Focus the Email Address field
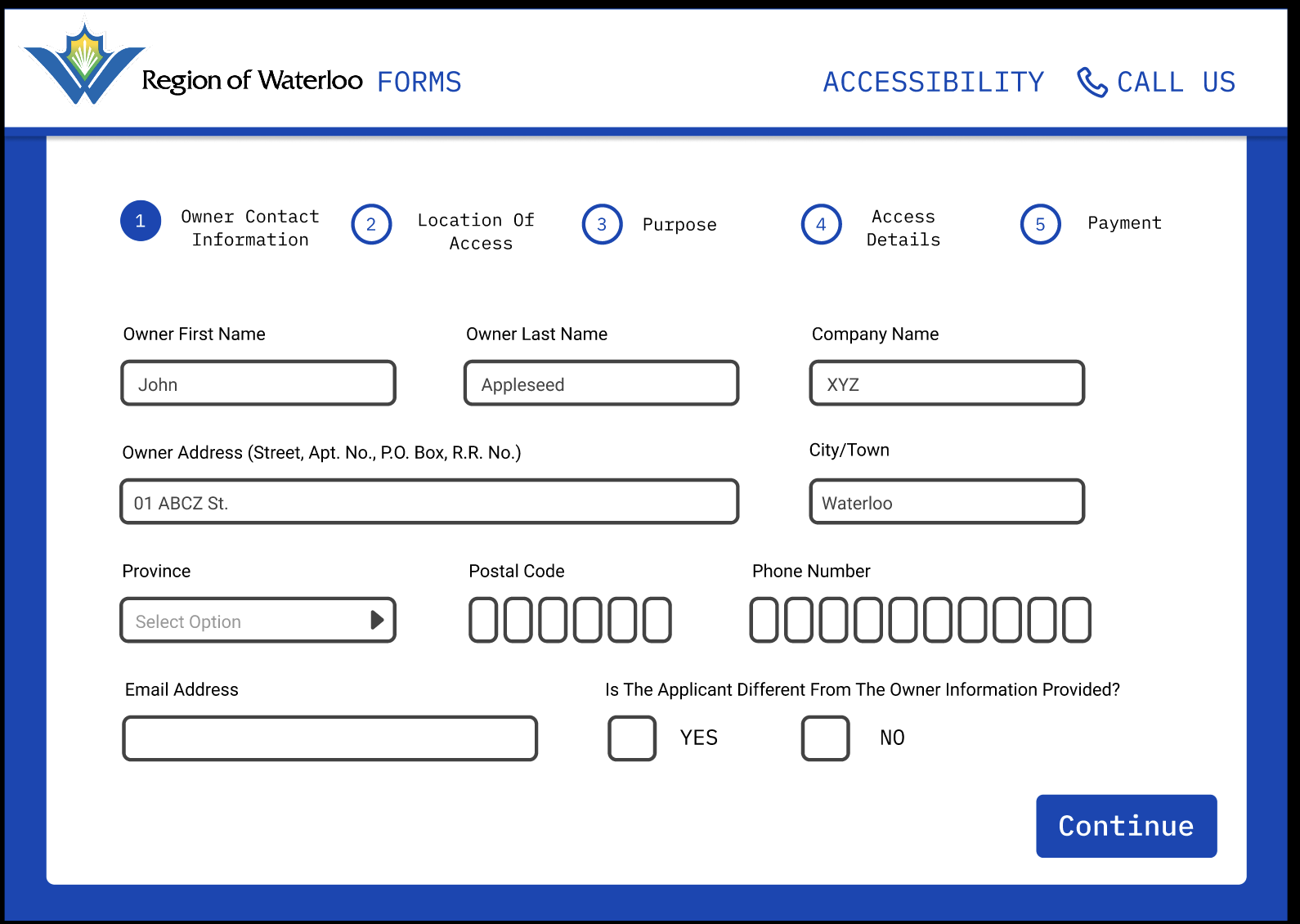The image size is (1300, 924). [x=329, y=738]
